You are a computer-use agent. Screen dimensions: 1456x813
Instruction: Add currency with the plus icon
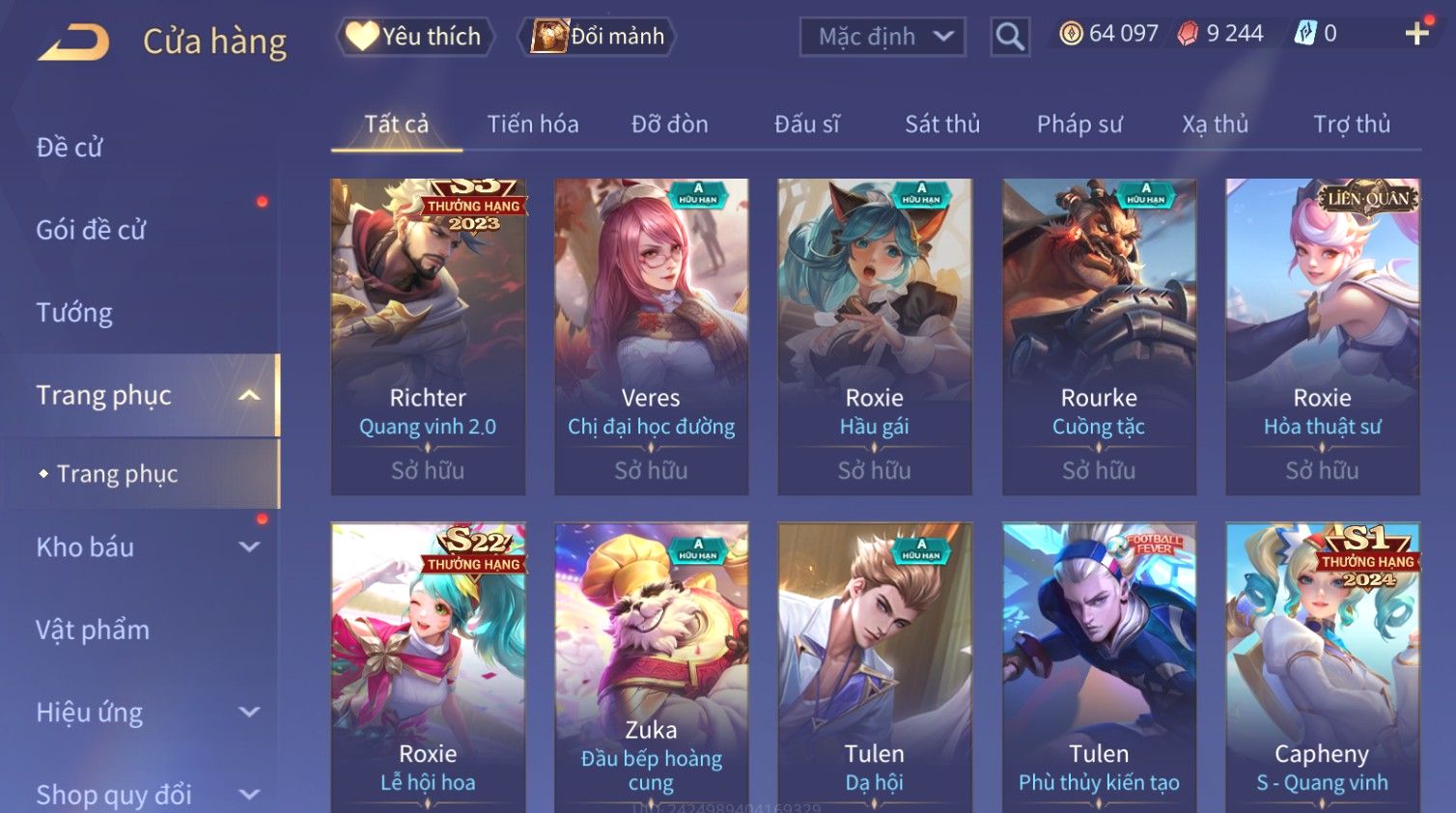click(1416, 34)
